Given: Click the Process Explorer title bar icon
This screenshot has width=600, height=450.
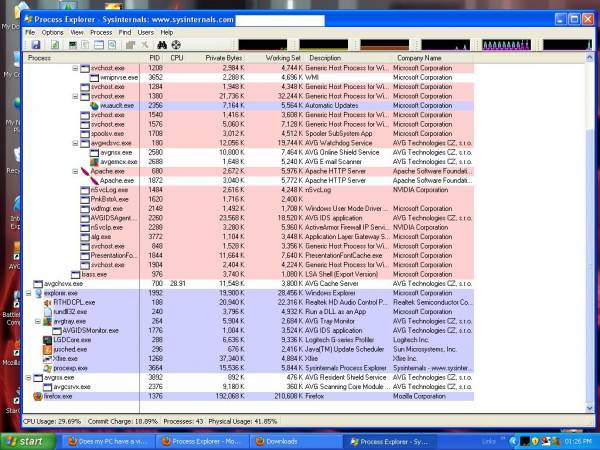Looking at the screenshot, I should pyautogui.click(x=28, y=19).
